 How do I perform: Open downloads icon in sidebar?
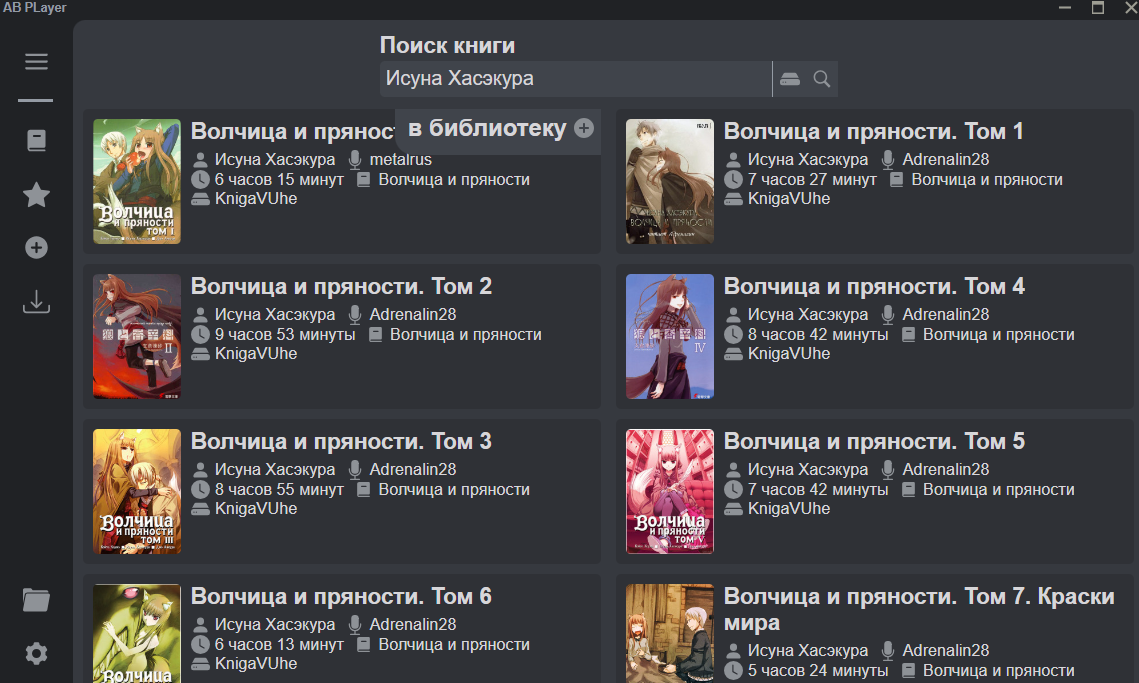pyautogui.click(x=36, y=302)
